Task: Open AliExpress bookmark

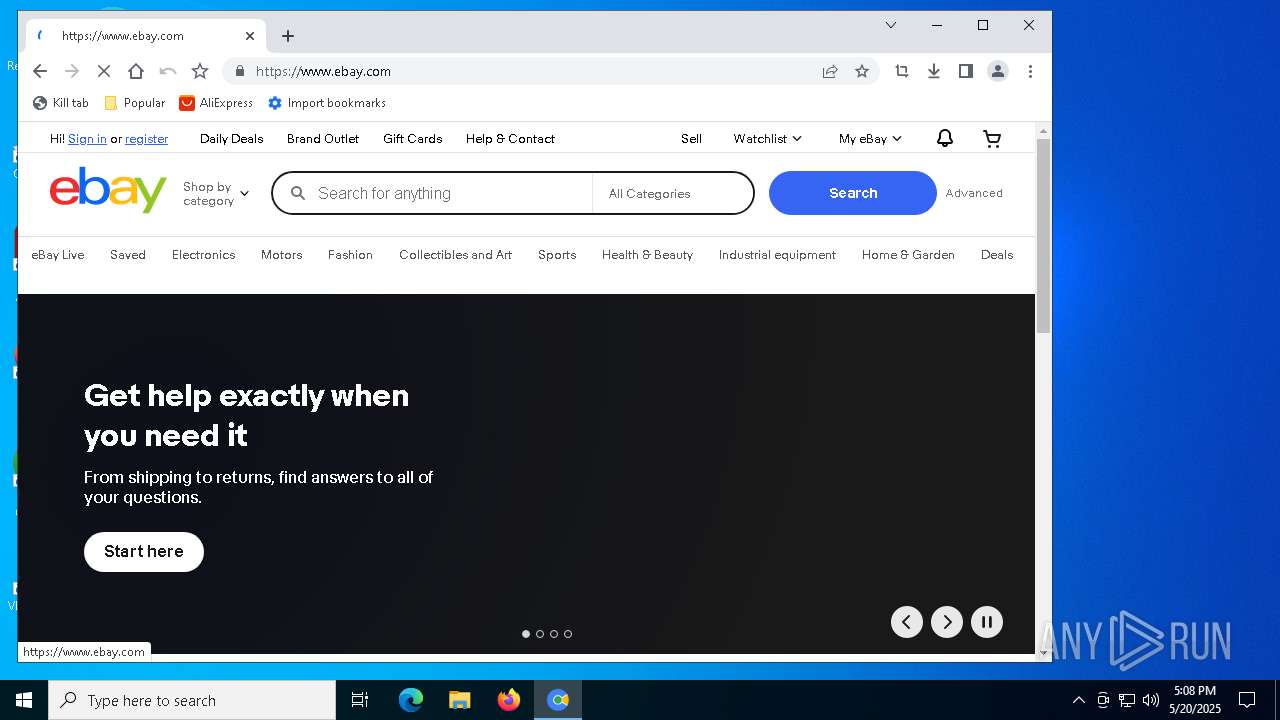Action: (216, 103)
